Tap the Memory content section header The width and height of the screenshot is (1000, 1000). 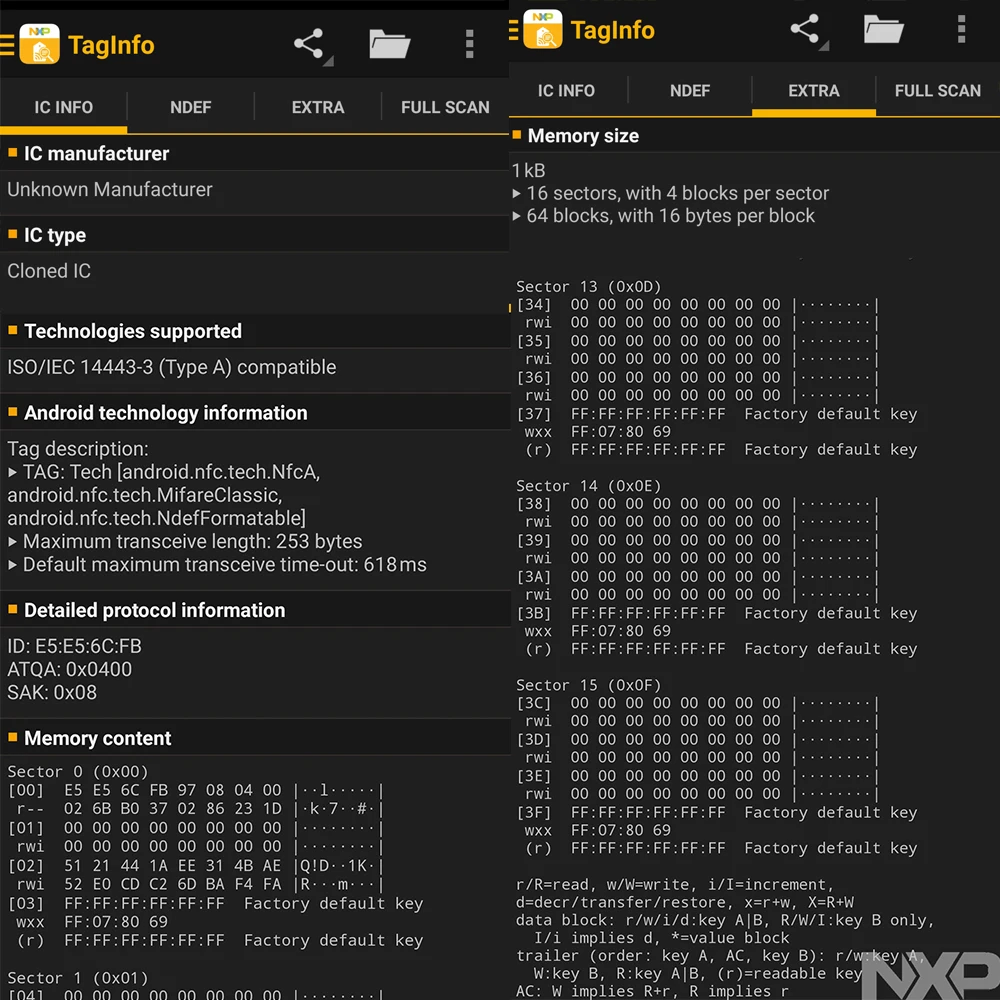[x=254, y=738]
